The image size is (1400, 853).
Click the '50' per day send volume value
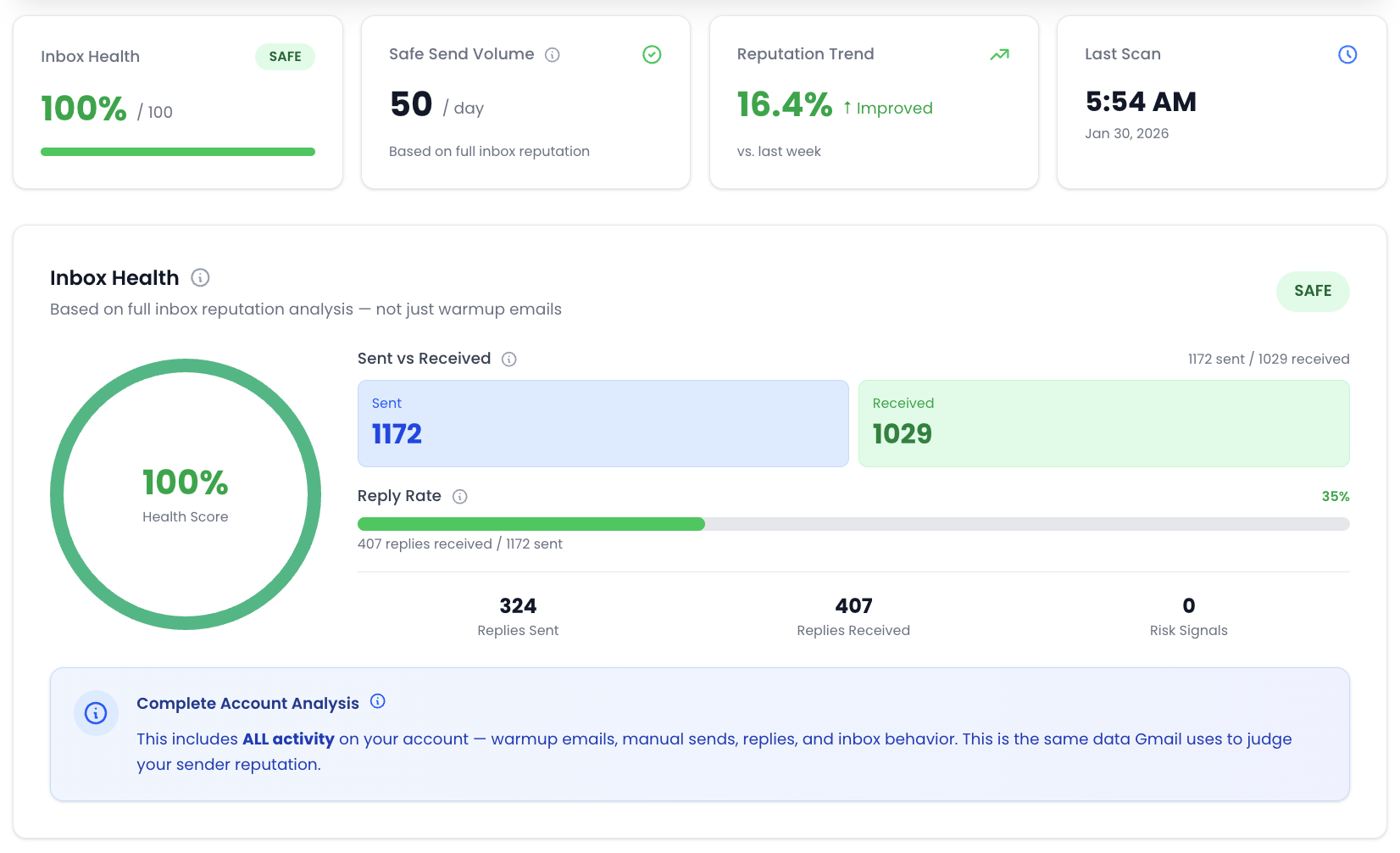(x=411, y=104)
